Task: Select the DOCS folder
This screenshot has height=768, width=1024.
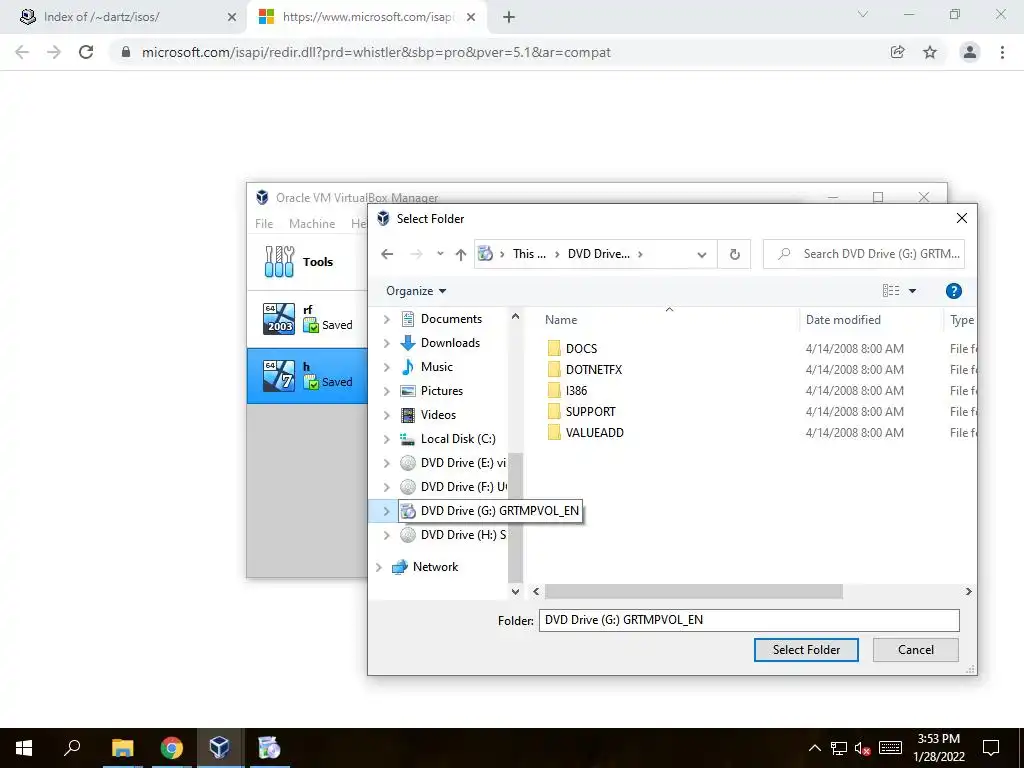Action: coord(581,349)
